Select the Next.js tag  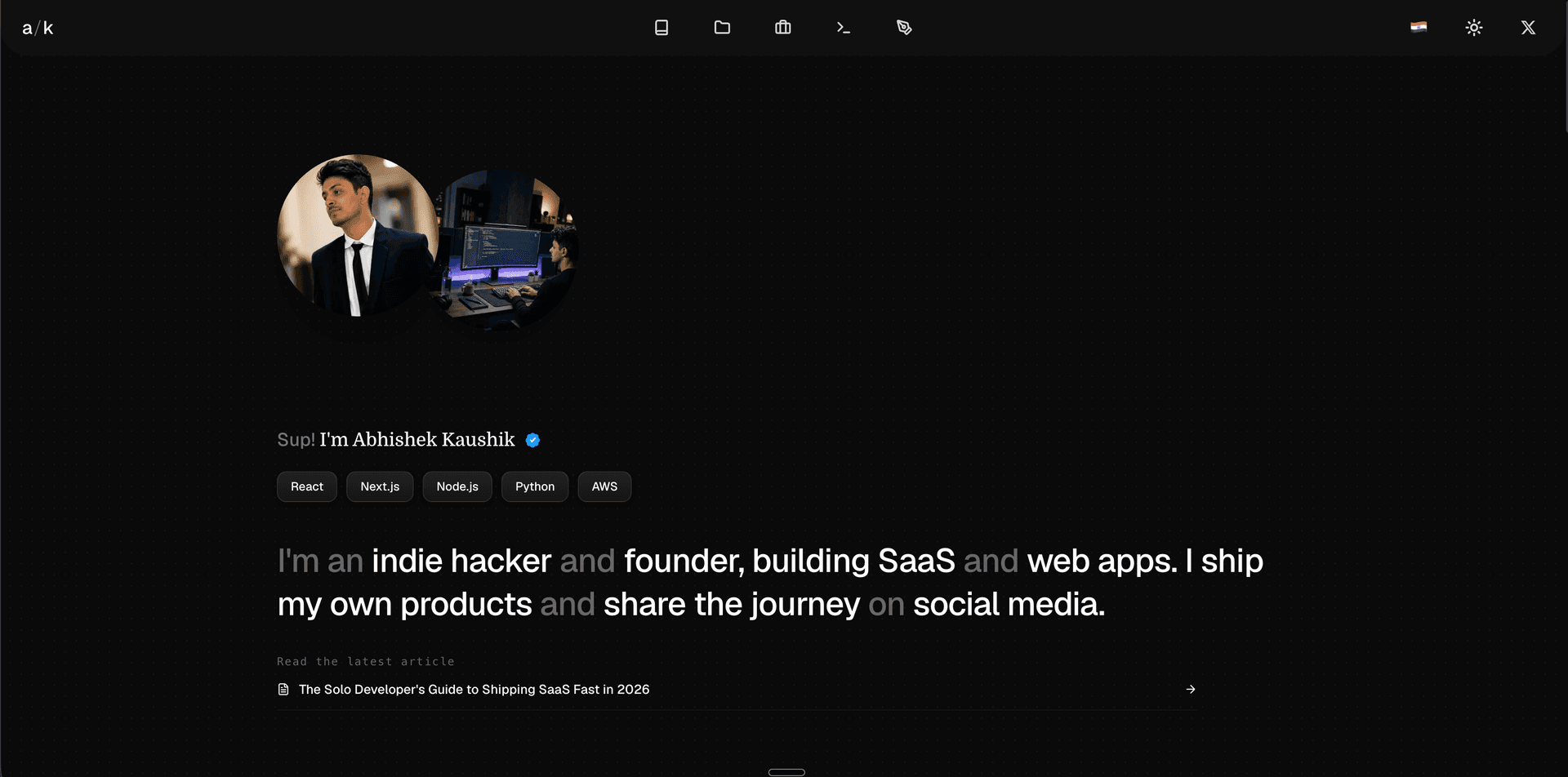[380, 486]
